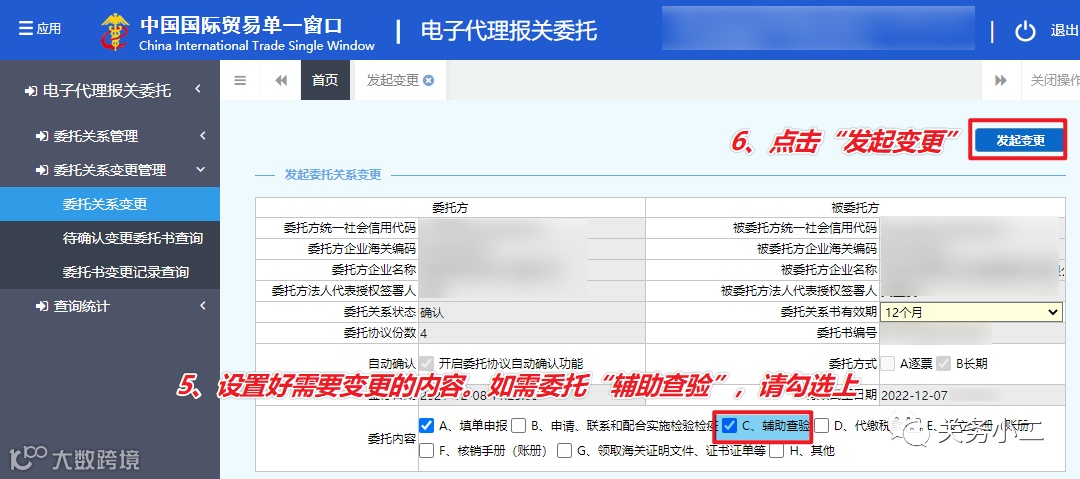The width and height of the screenshot is (1080, 479).
Task: Toggle sidebar with the three-line tab bar icon
Action: [240, 81]
